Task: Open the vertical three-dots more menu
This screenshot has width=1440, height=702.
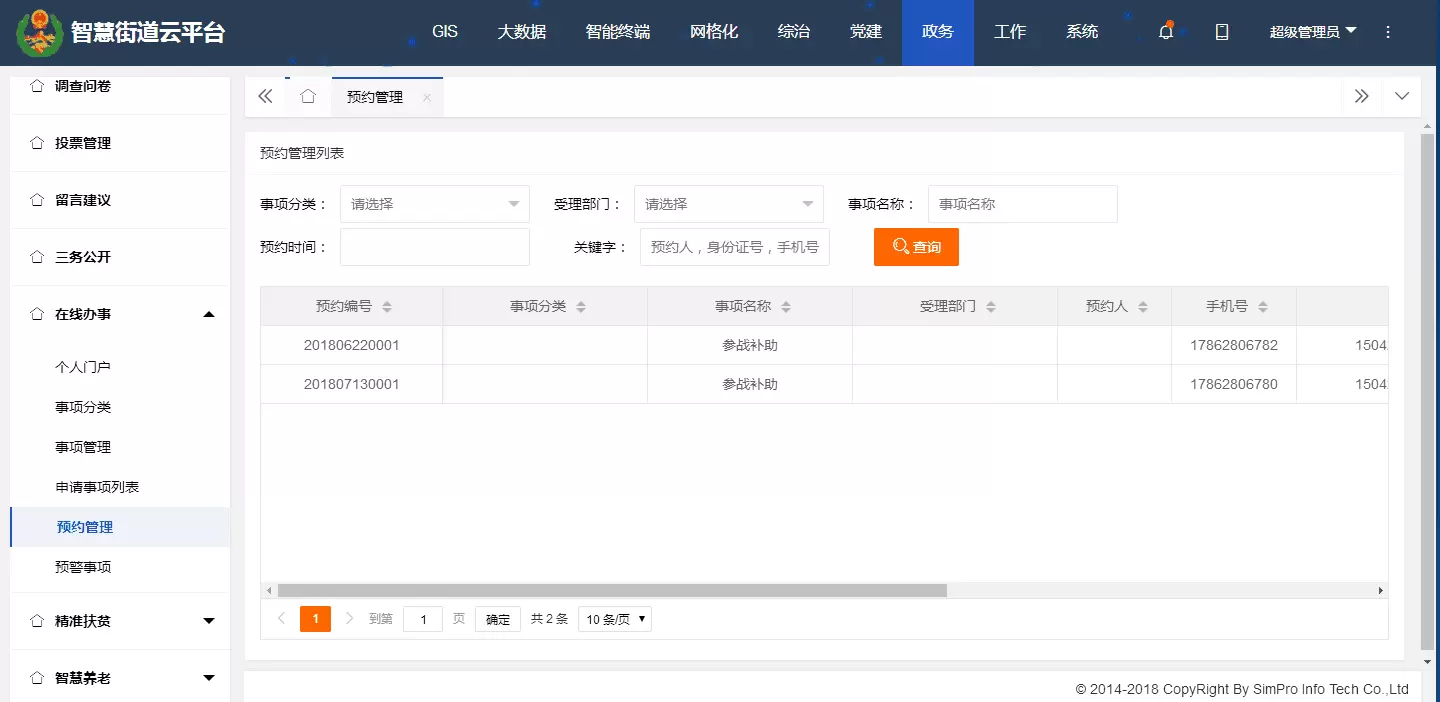Action: (x=1388, y=32)
